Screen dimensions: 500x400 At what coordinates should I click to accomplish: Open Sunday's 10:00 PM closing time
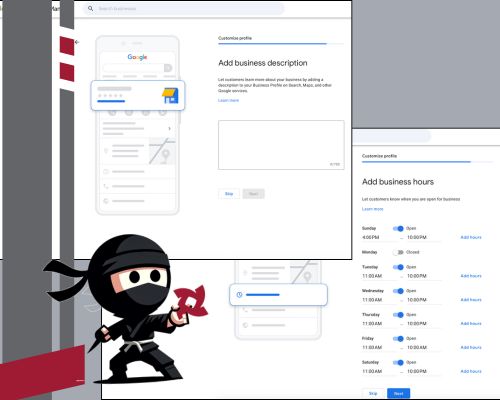coord(423,238)
